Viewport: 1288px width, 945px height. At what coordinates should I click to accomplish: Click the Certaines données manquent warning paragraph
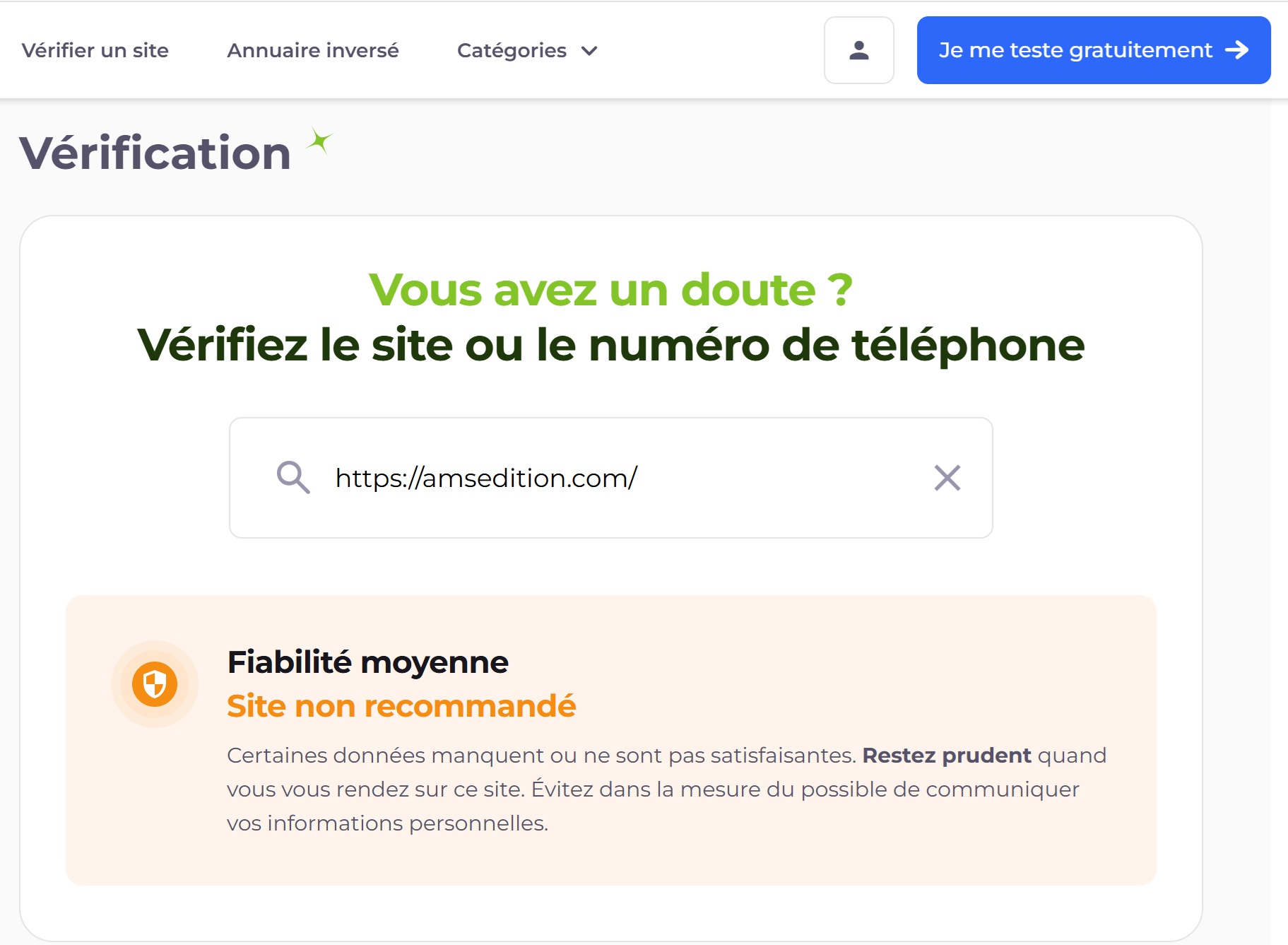tap(540, 756)
